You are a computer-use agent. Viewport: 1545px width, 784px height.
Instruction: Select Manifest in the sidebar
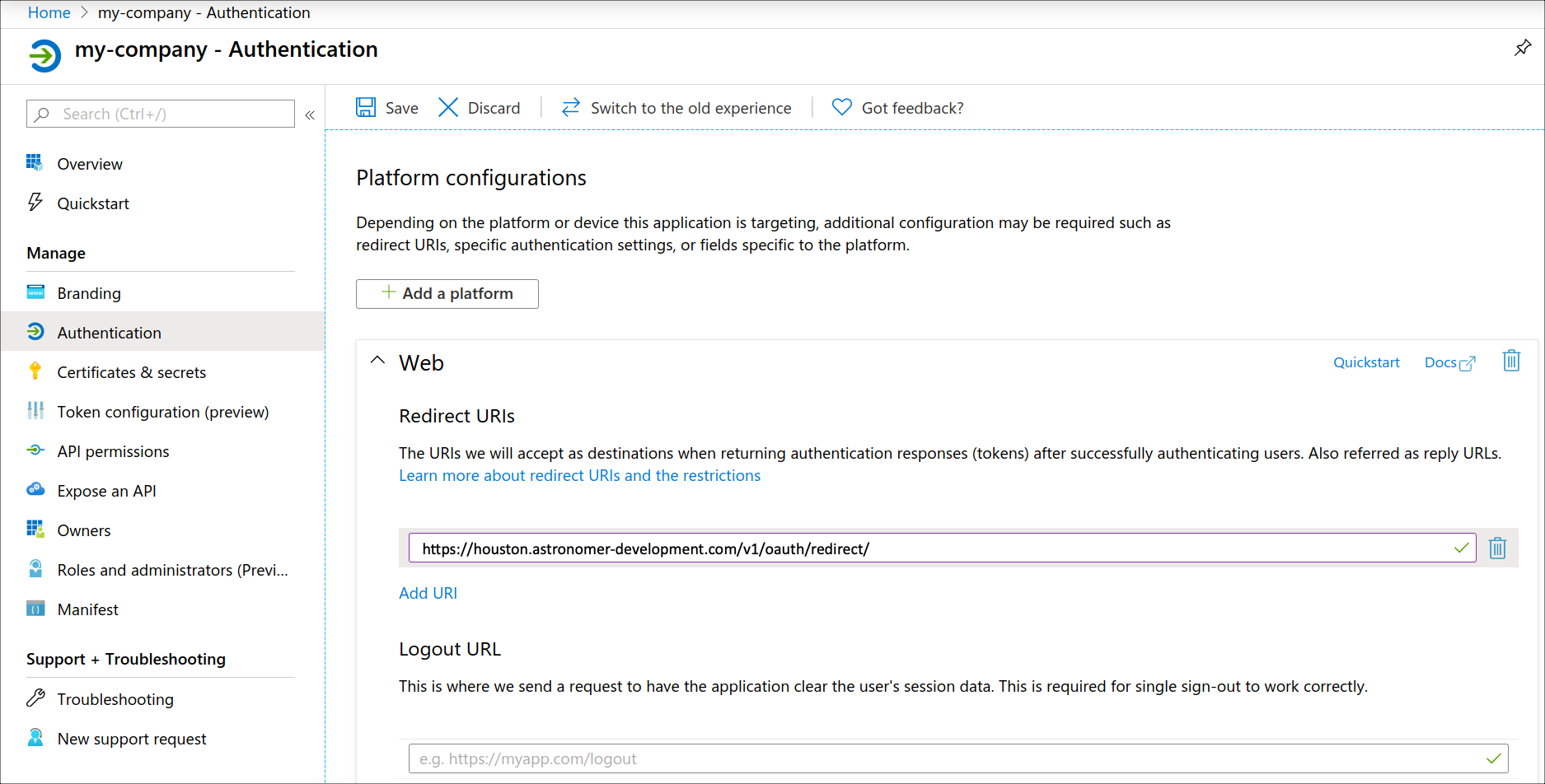[x=87, y=609]
